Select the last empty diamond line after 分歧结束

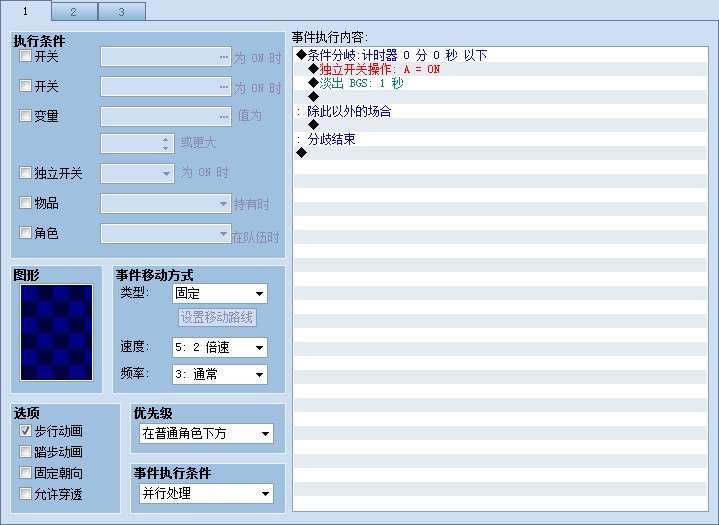500,153
